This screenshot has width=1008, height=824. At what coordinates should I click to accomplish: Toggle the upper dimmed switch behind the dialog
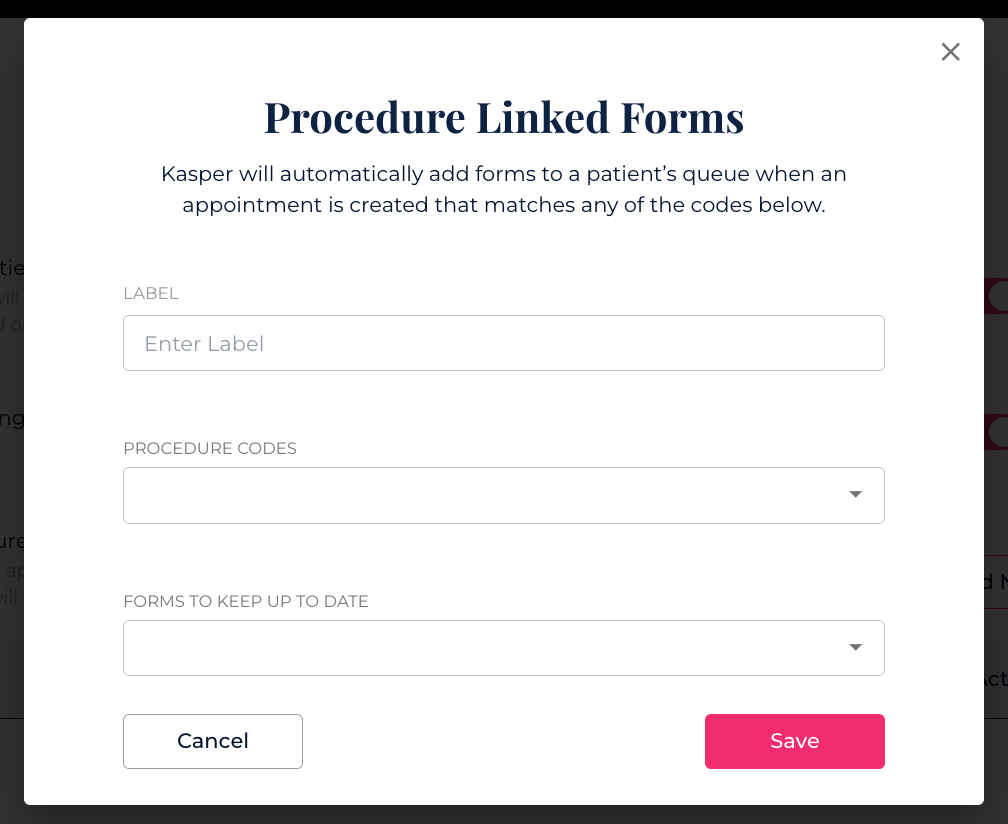(996, 296)
